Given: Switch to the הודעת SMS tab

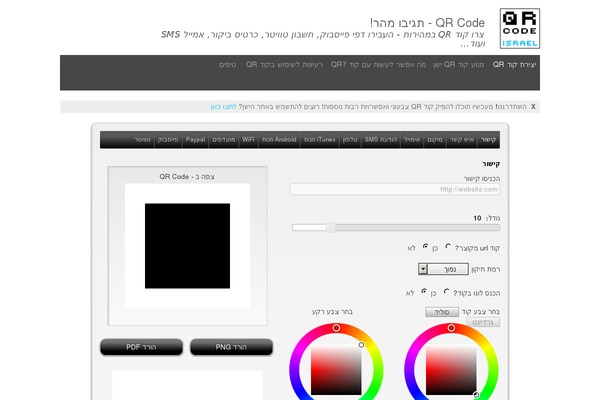Looking at the screenshot, I should click(381, 140).
